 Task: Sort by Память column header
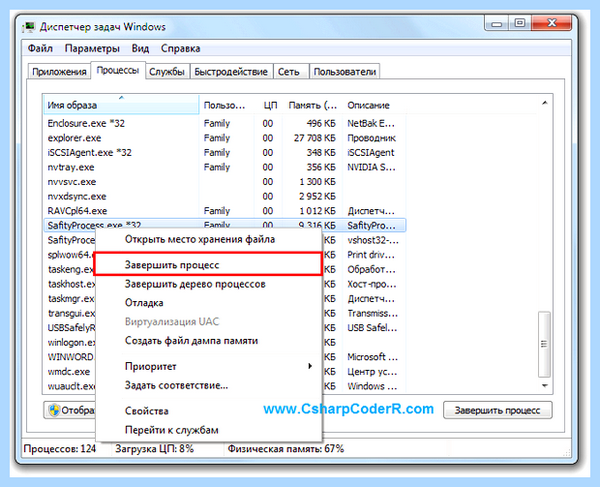point(313,105)
